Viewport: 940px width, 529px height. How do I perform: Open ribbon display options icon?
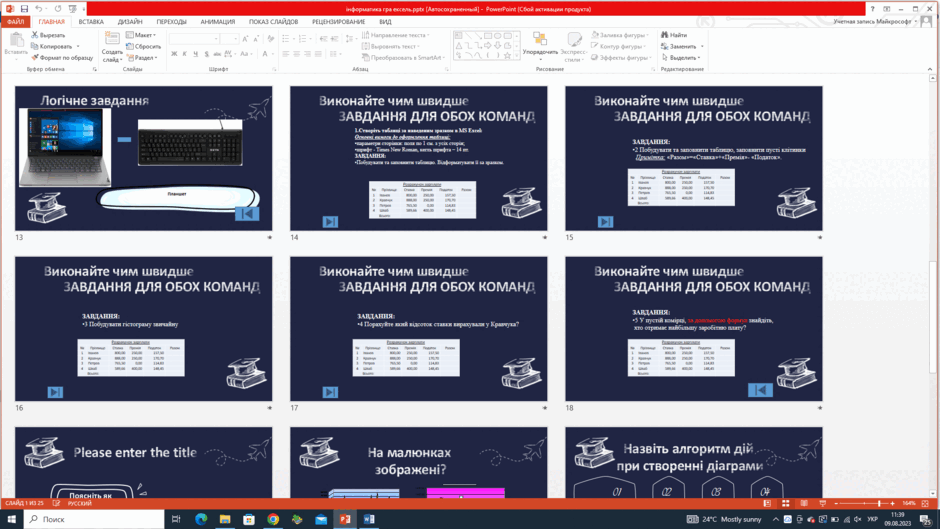pyautogui.click(x=887, y=9)
